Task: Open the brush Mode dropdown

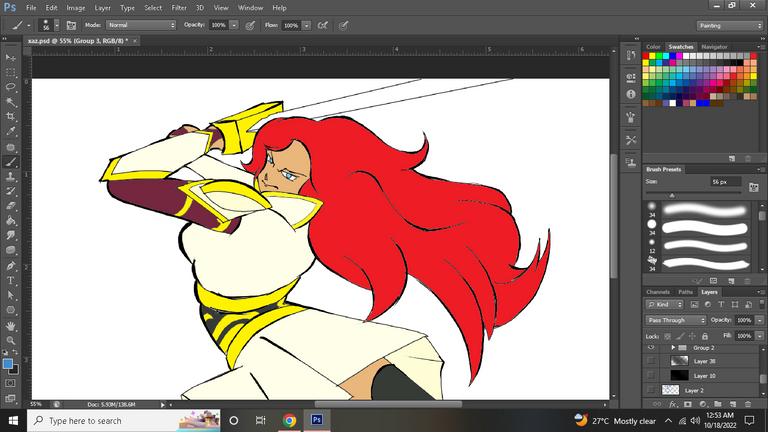Action: [141, 25]
